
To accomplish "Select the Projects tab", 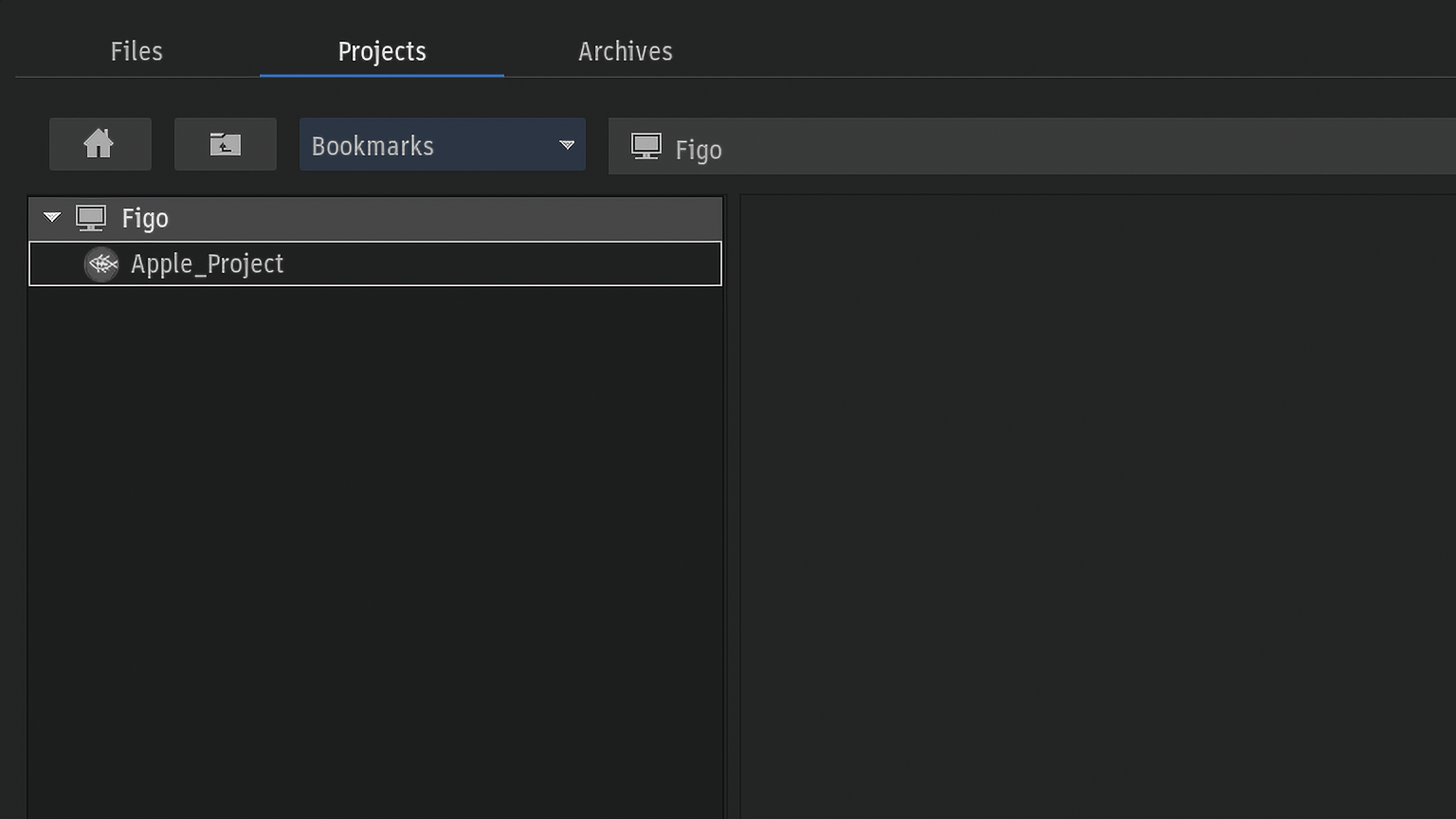I will tap(382, 51).
